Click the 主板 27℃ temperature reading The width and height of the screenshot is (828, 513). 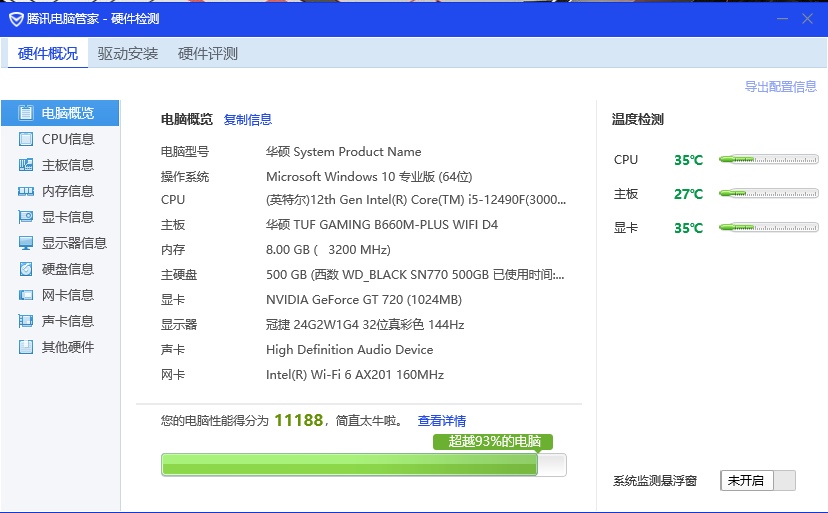(689, 194)
